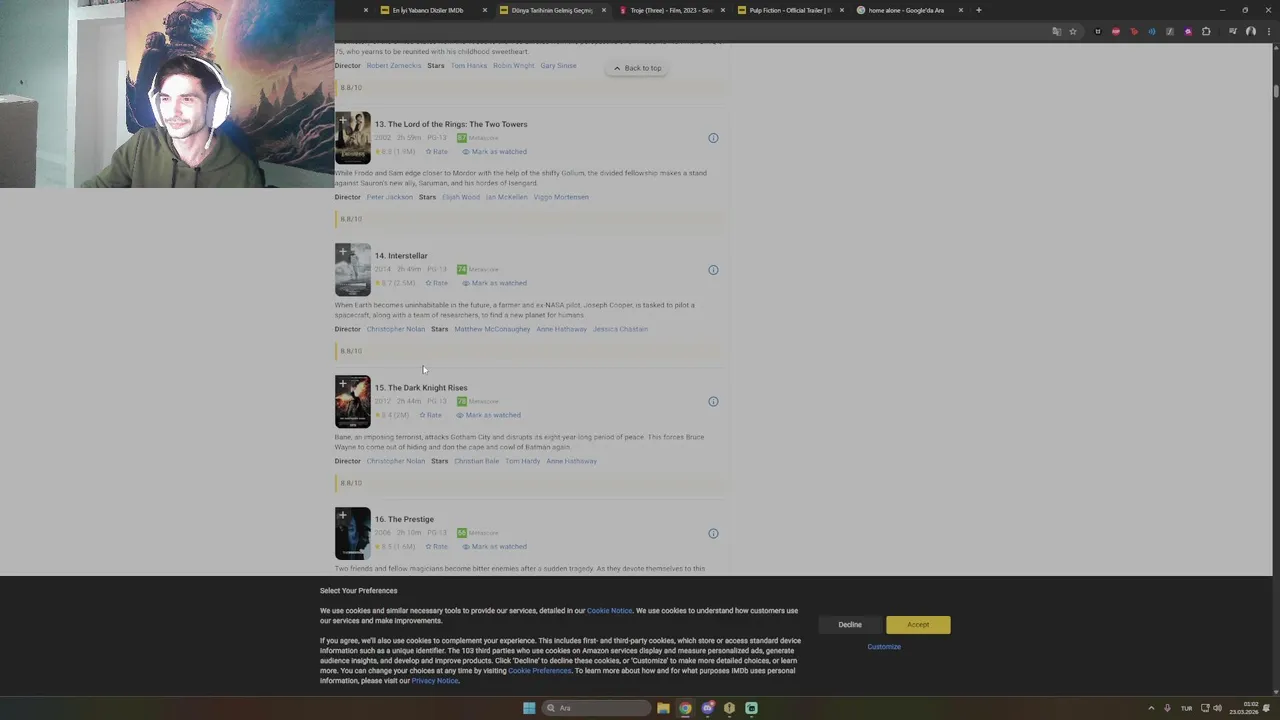This screenshot has height=720, width=1280.
Task: Bookmark this page with star icon
Action: pyautogui.click(x=1073, y=32)
